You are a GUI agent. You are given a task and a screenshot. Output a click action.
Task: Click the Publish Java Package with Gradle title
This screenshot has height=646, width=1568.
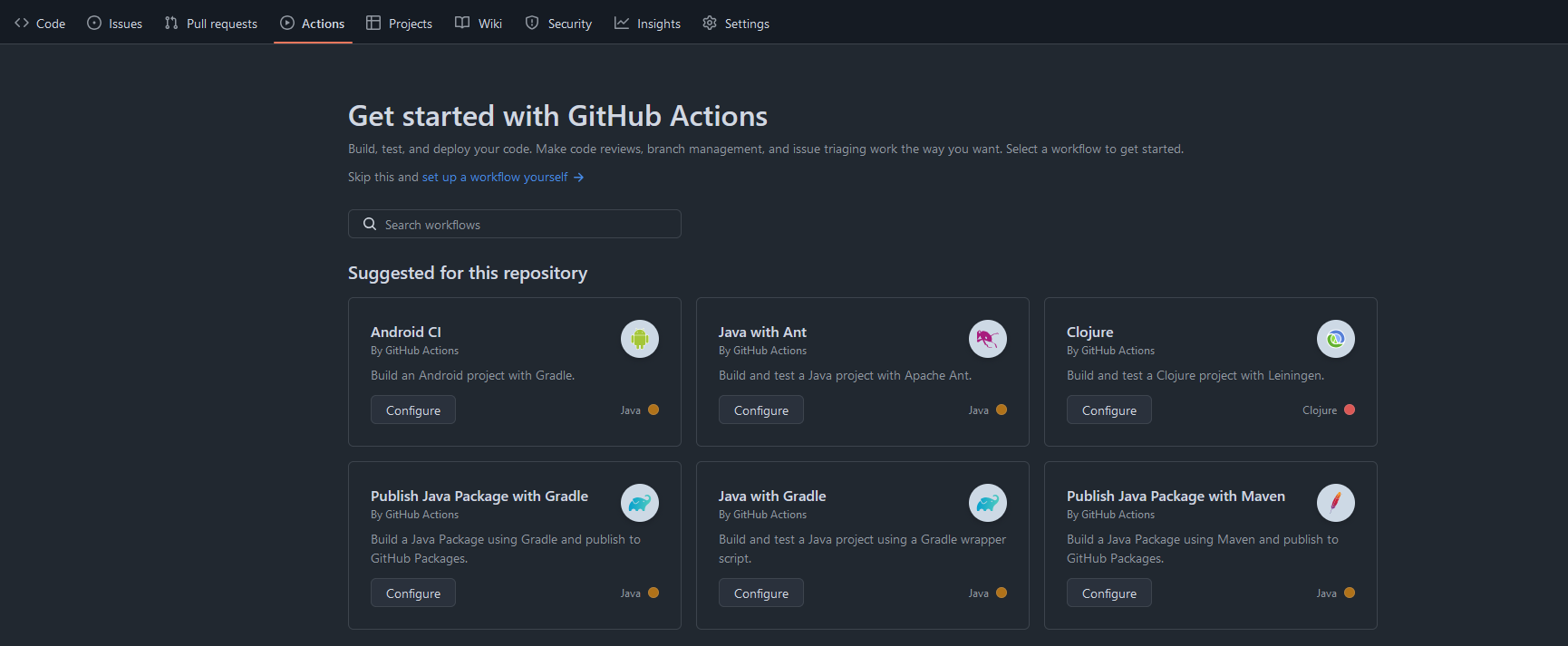pyautogui.click(x=479, y=497)
